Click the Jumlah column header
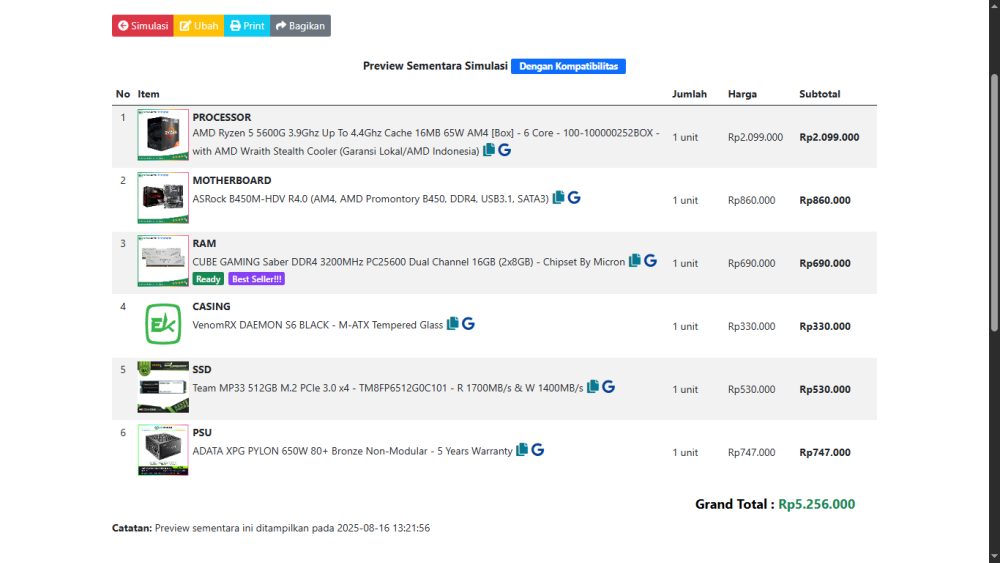 point(689,94)
